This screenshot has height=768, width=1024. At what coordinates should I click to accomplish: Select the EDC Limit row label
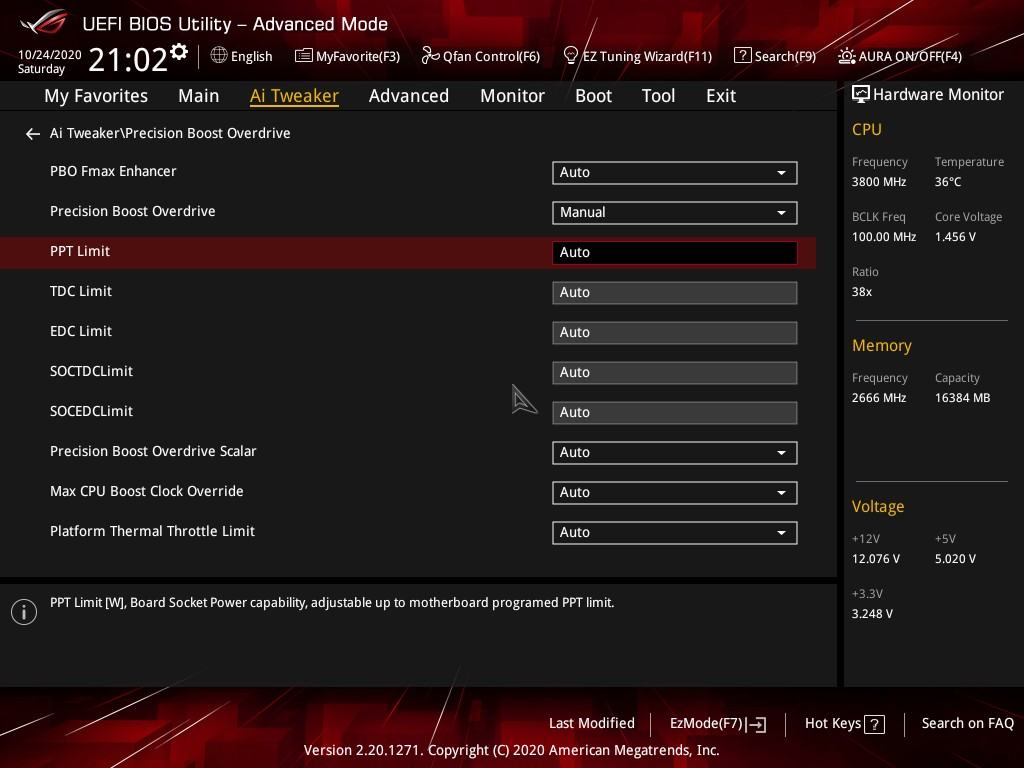81,331
